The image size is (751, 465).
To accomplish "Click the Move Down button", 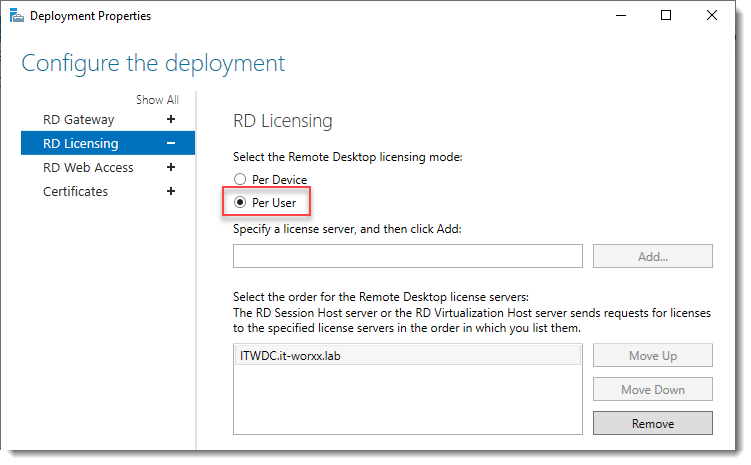I will tap(652, 389).
